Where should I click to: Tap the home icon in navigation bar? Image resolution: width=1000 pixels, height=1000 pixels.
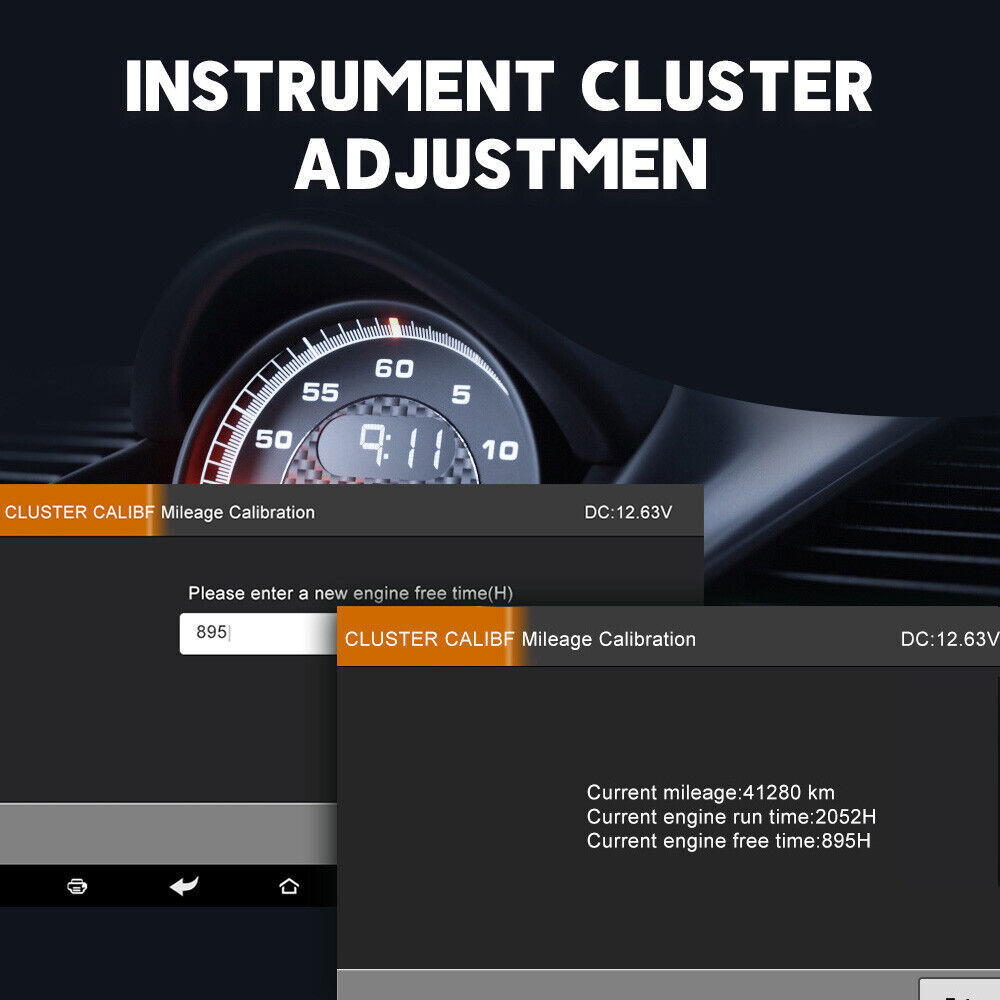(290, 886)
